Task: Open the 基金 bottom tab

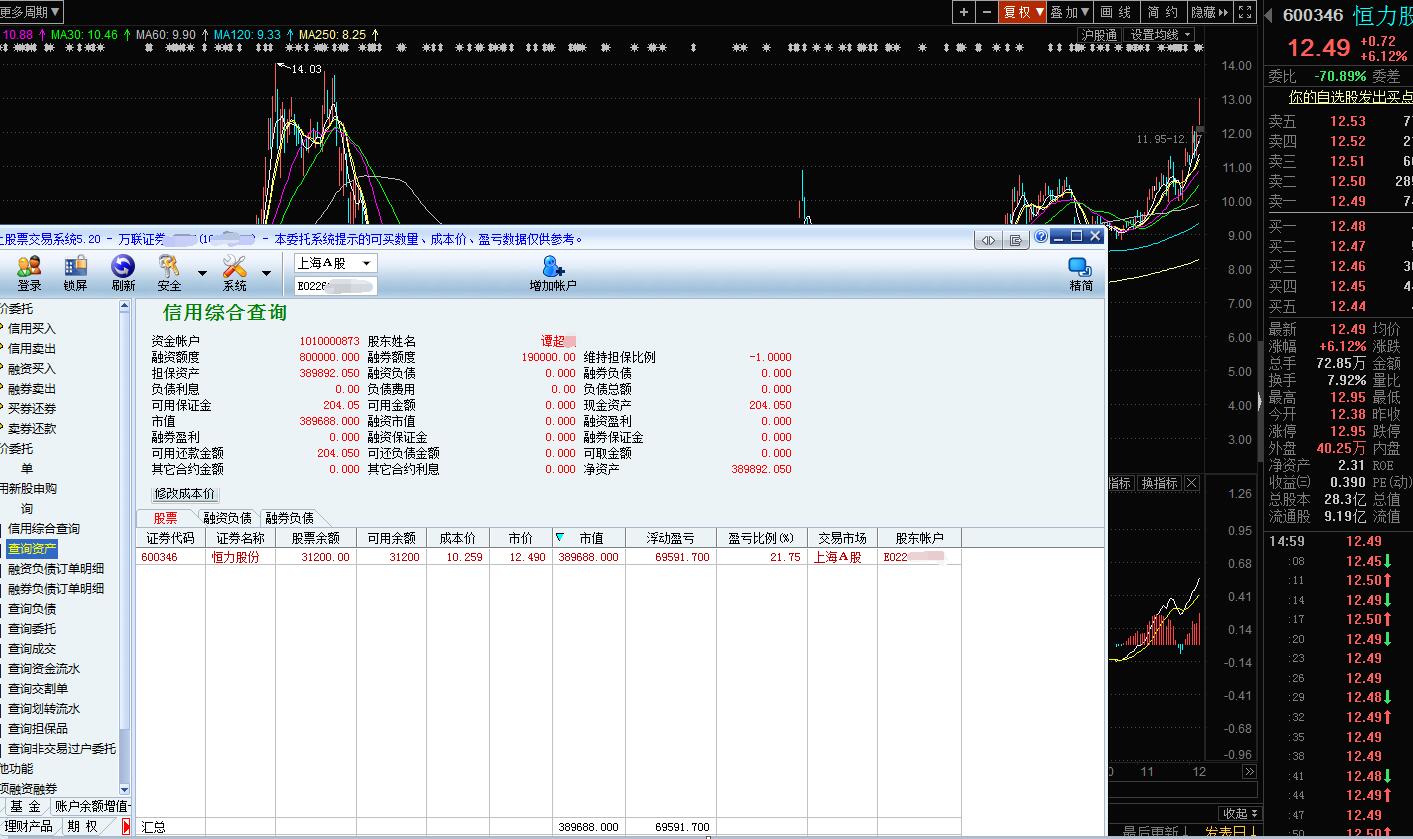Action: pos(26,806)
